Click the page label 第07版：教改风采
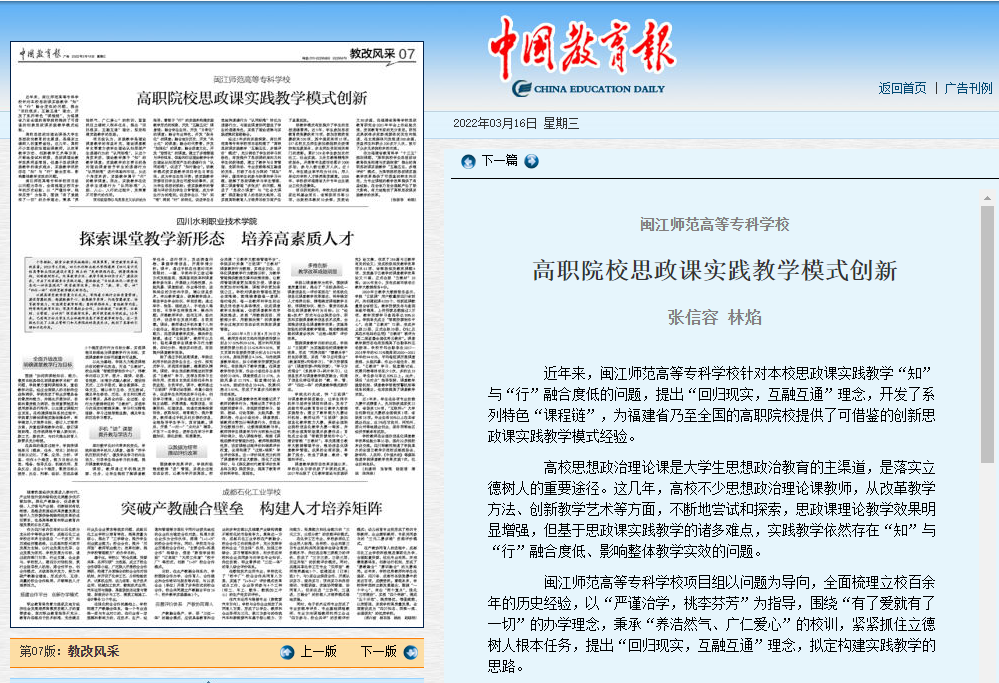The height and width of the screenshot is (683, 999). (x=69, y=651)
